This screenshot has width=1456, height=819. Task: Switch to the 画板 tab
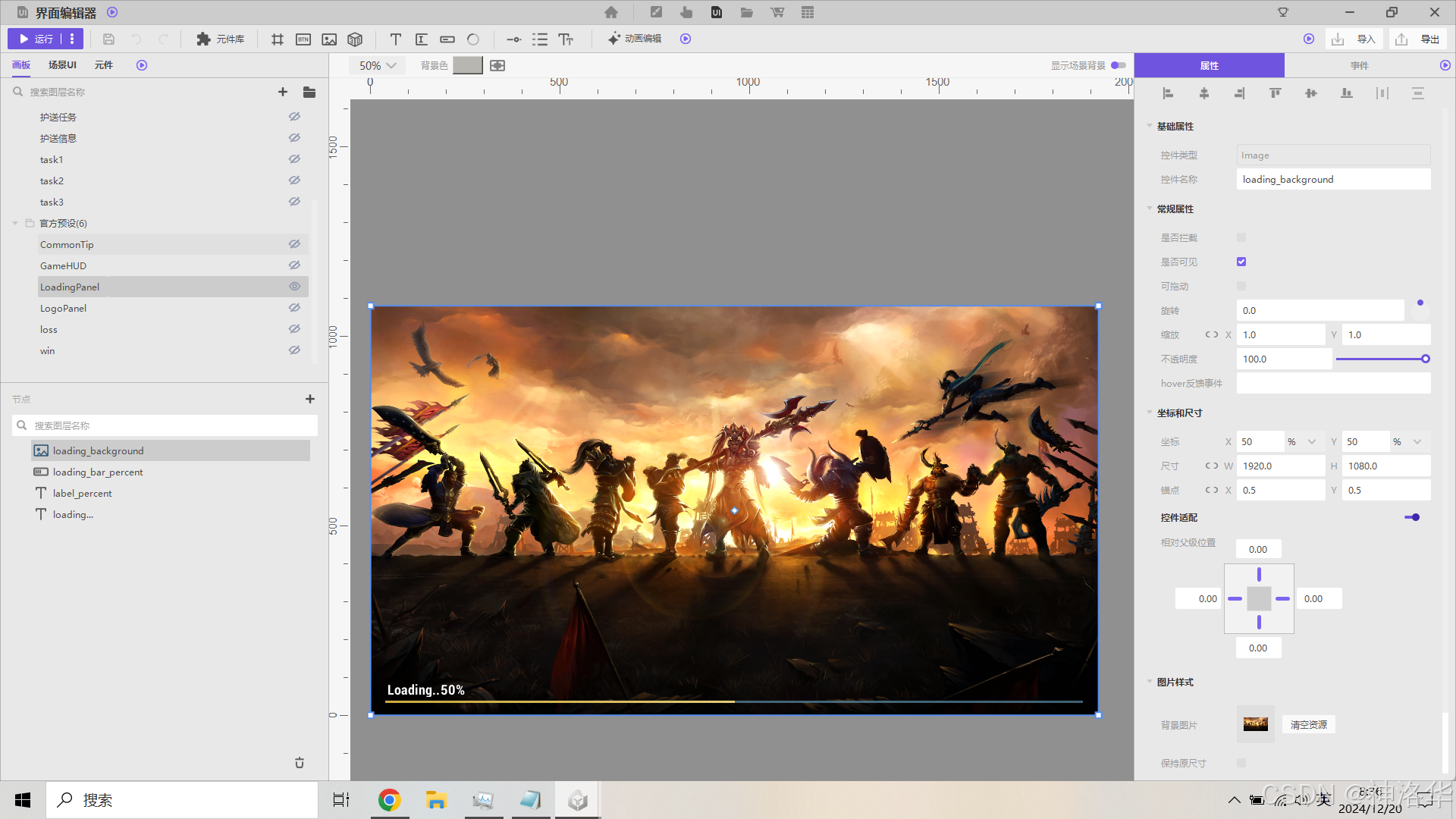tap(21, 65)
